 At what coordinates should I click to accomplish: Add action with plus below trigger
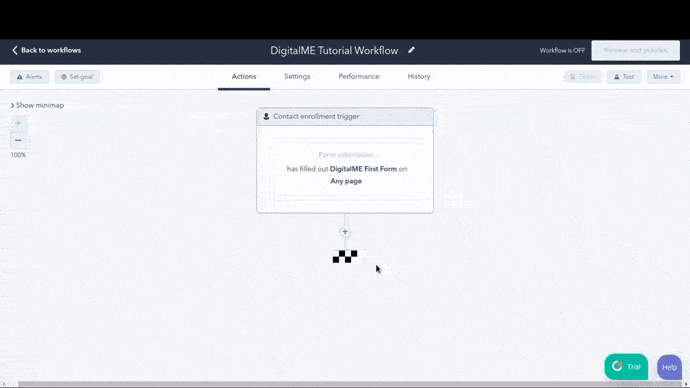345,231
